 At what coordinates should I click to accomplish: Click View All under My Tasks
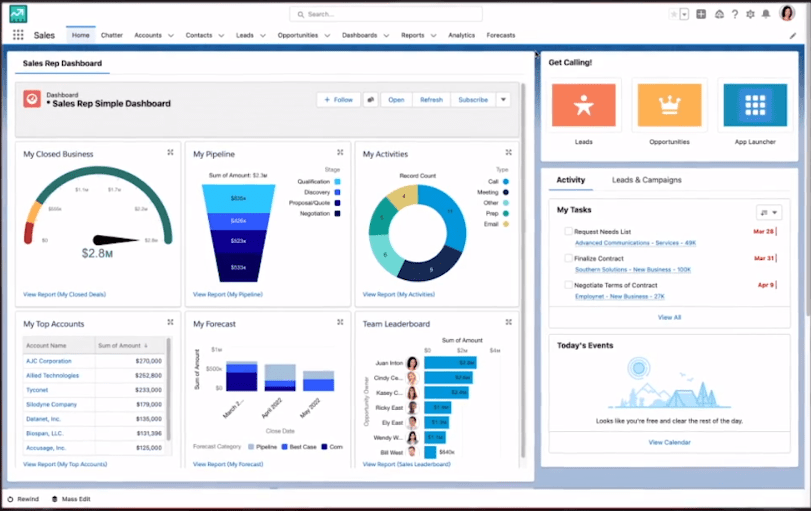coord(669,318)
